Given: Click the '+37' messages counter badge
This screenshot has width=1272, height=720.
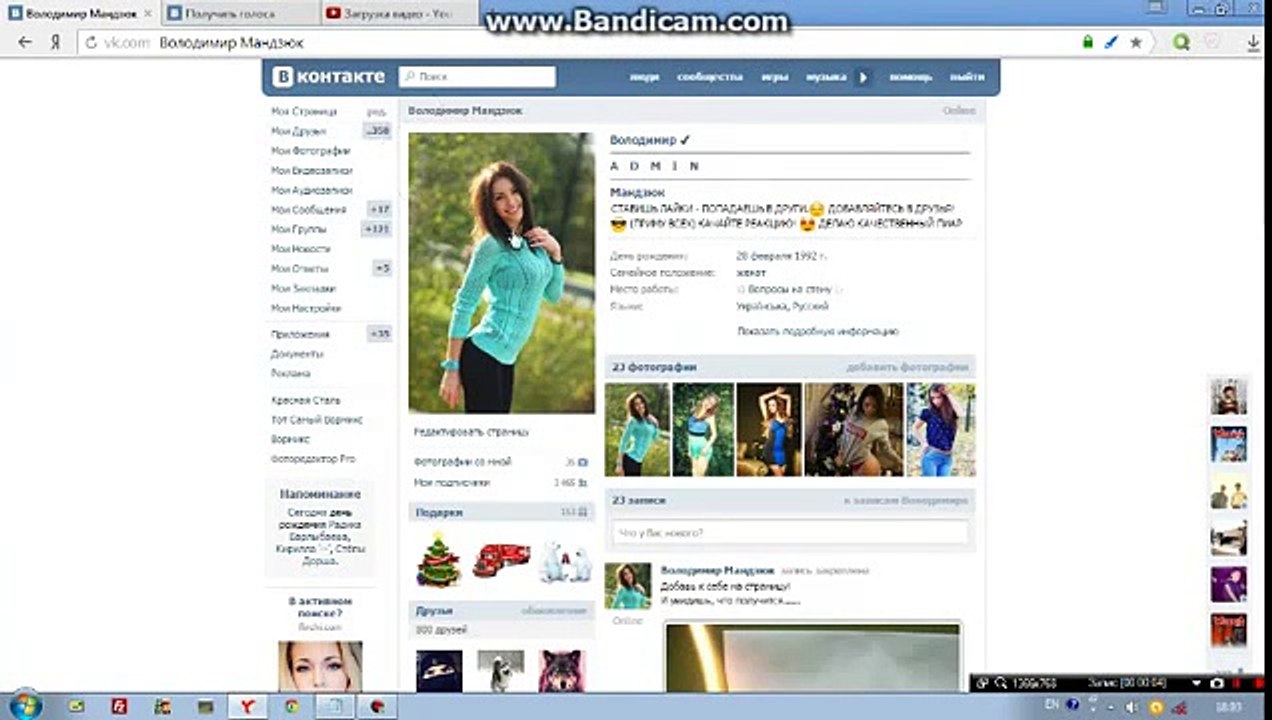Looking at the screenshot, I should point(379,210).
